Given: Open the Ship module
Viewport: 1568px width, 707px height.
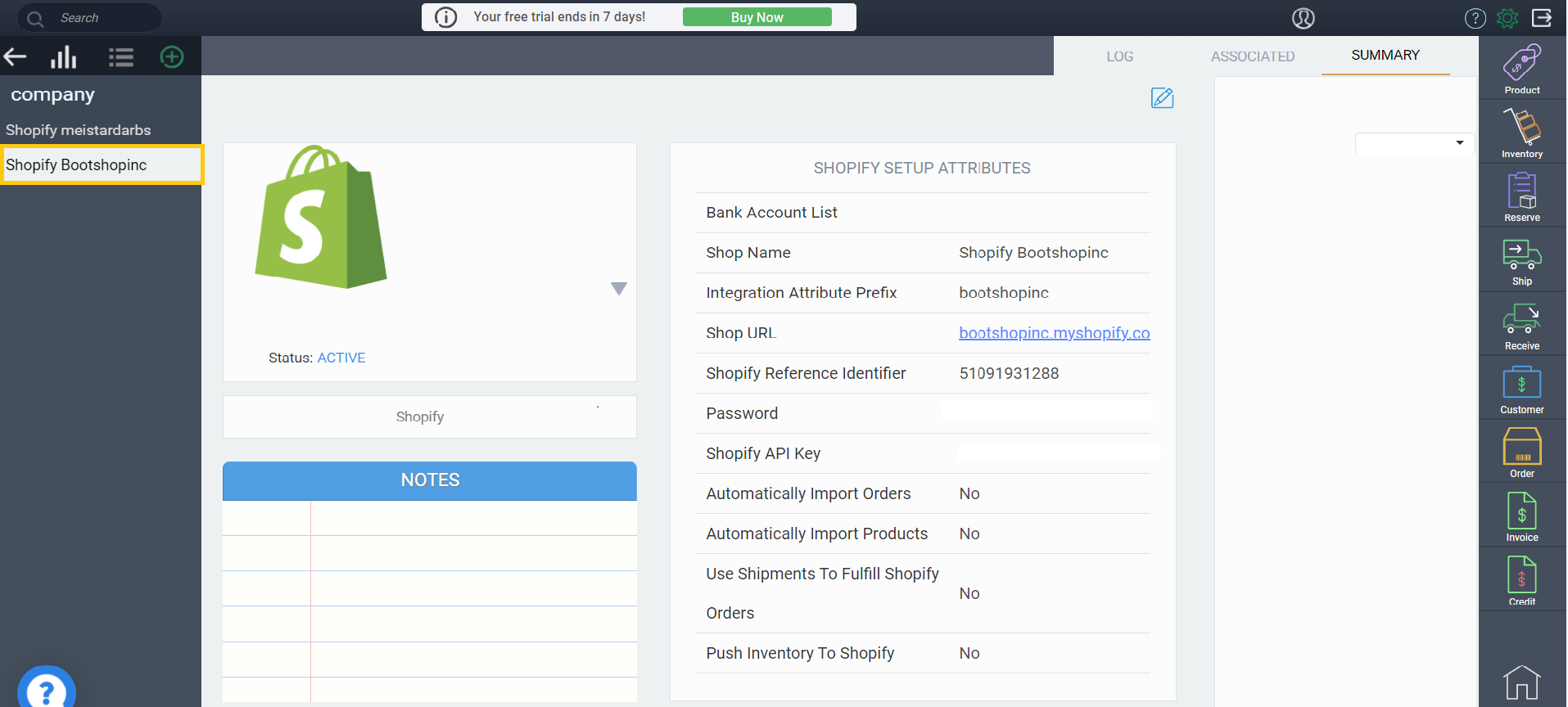Looking at the screenshot, I should point(1522,261).
